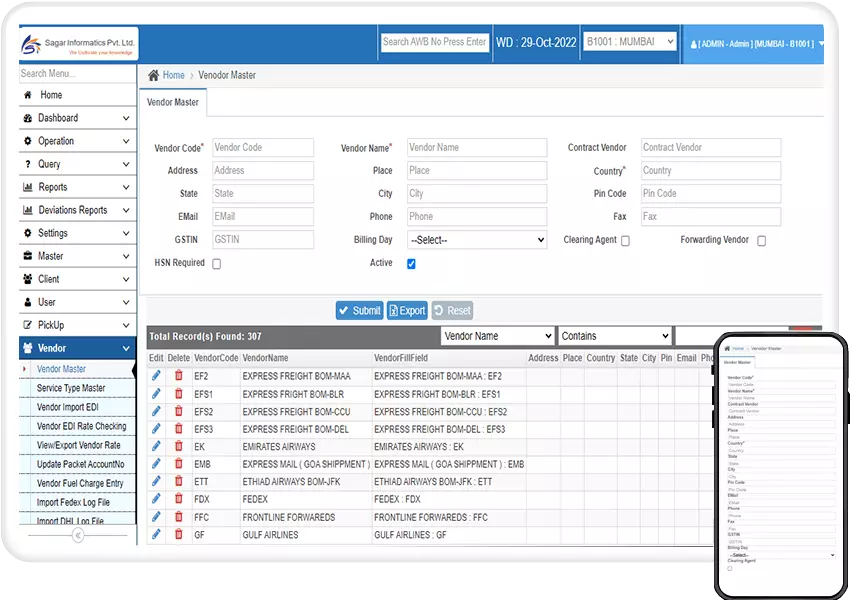The width and height of the screenshot is (850, 600).
Task: Edit the EFS3 vendor row
Action: point(156,429)
